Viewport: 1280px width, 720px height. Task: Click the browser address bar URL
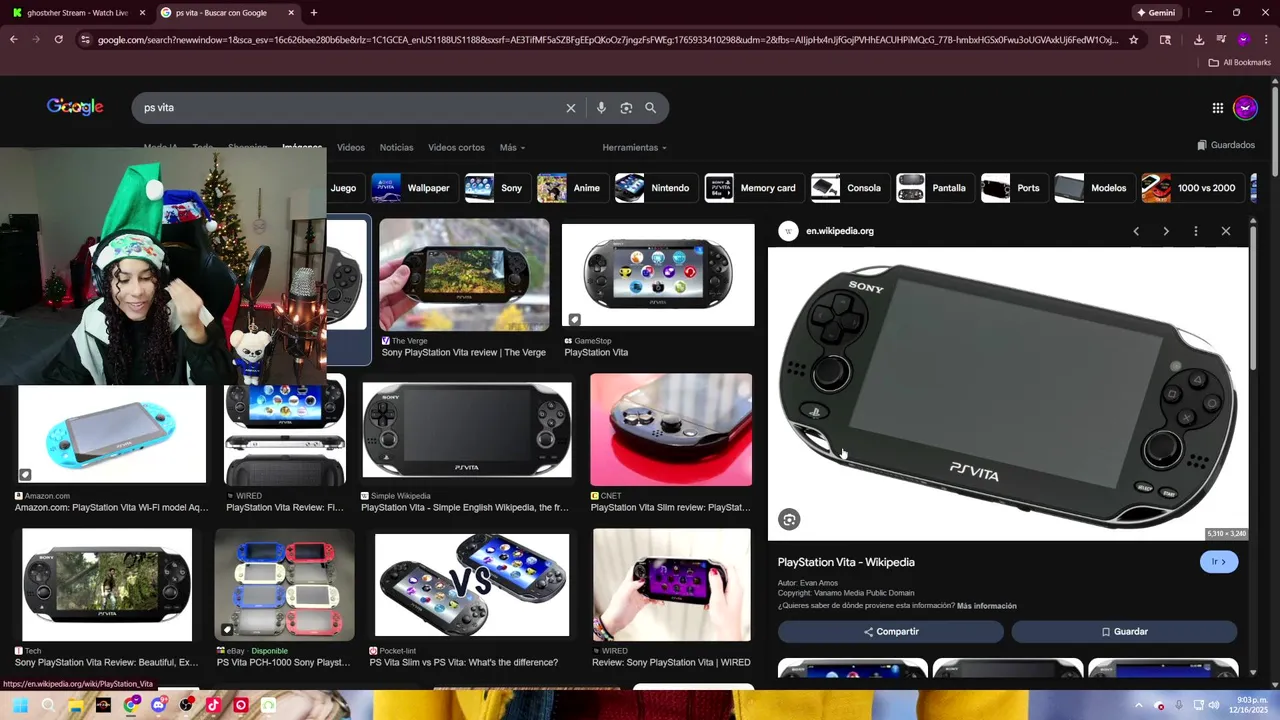[x=607, y=40]
